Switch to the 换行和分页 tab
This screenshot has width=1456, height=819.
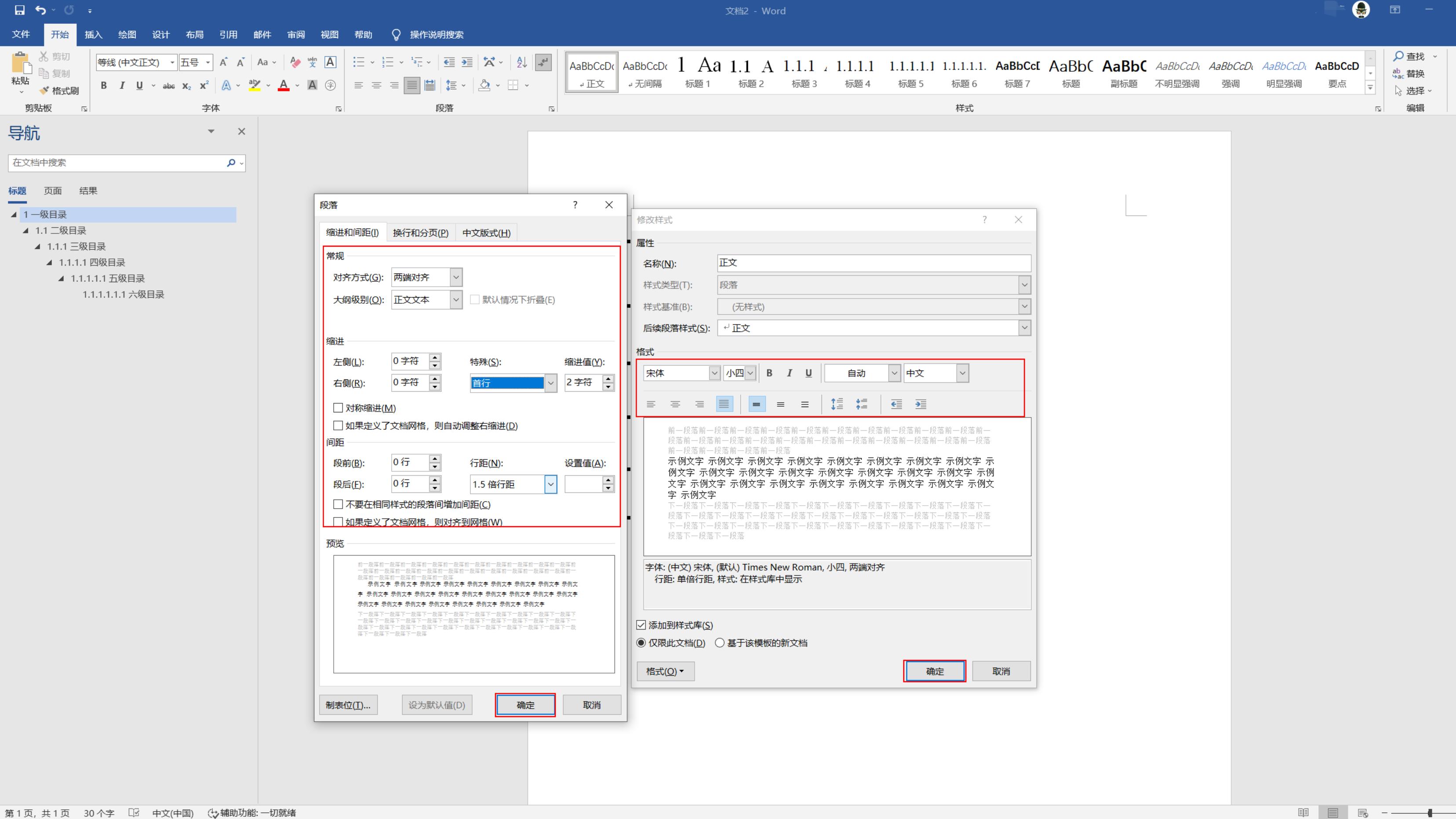(x=421, y=233)
